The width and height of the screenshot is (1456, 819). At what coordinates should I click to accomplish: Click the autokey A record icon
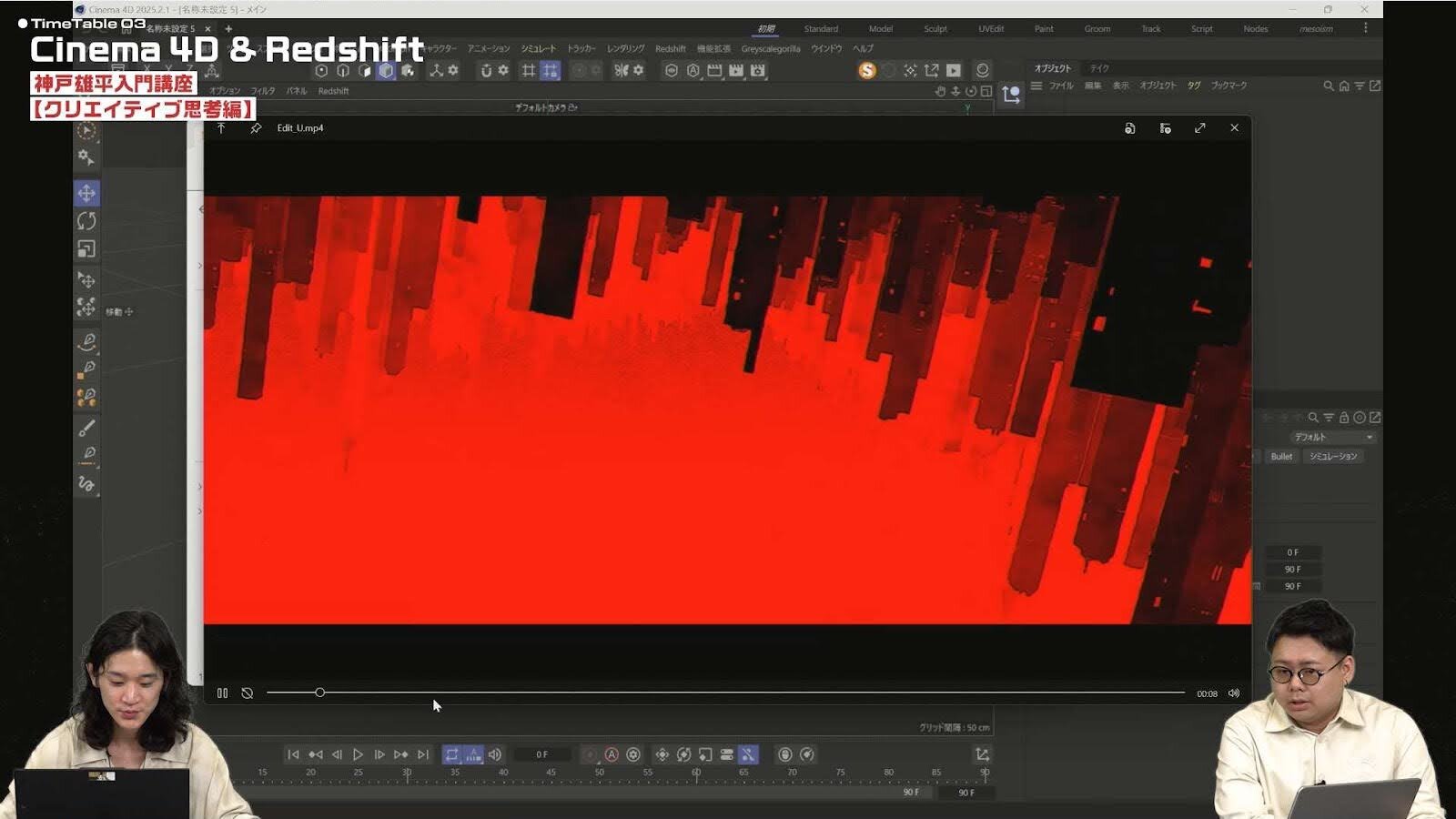[x=612, y=754]
